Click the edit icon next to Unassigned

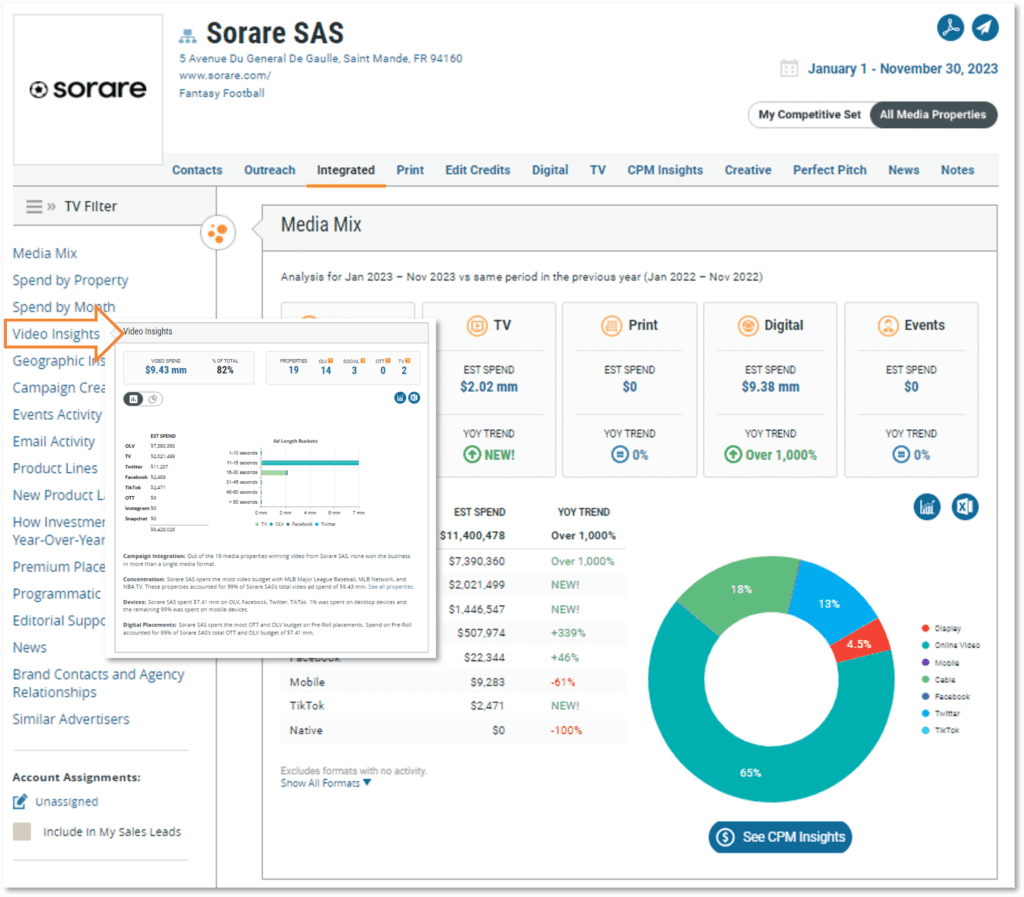pos(20,801)
